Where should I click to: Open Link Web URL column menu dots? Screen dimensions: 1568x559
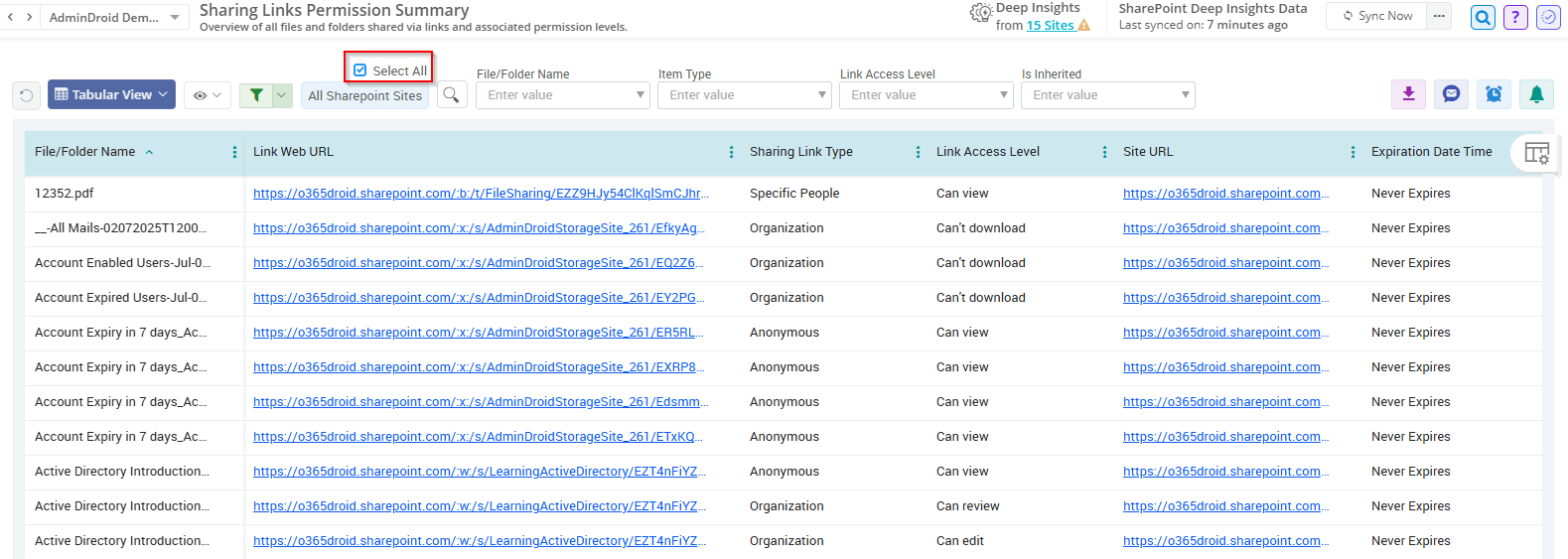pos(731,152)
